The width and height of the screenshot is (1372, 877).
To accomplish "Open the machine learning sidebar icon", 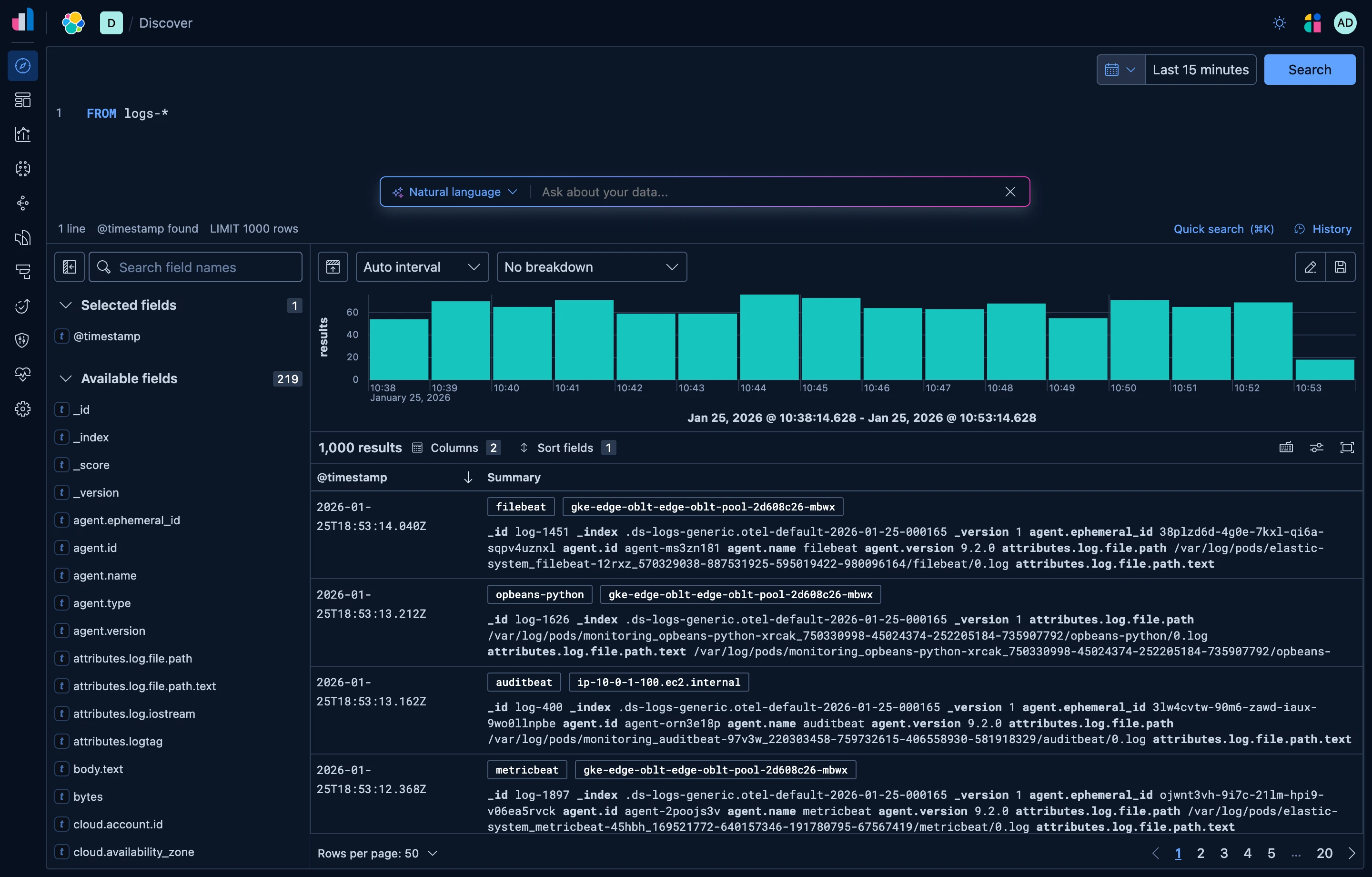I will click(23, 169).
